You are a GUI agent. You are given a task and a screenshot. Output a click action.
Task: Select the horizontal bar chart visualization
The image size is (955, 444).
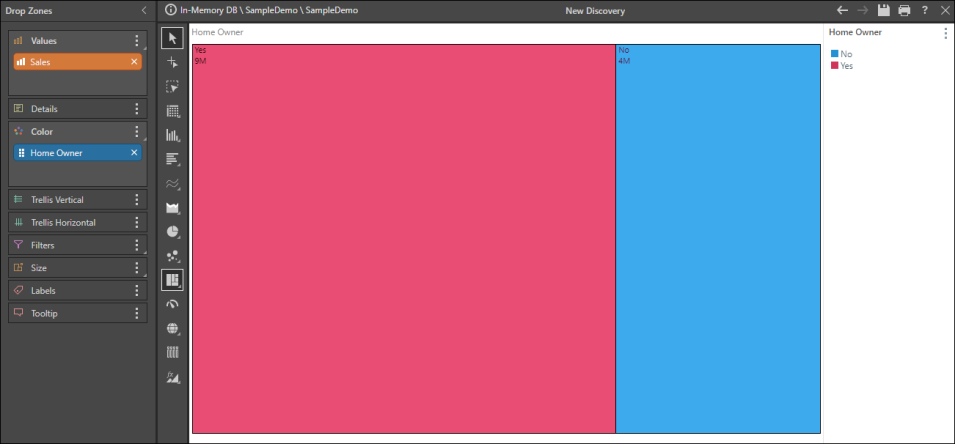(172, 159)
